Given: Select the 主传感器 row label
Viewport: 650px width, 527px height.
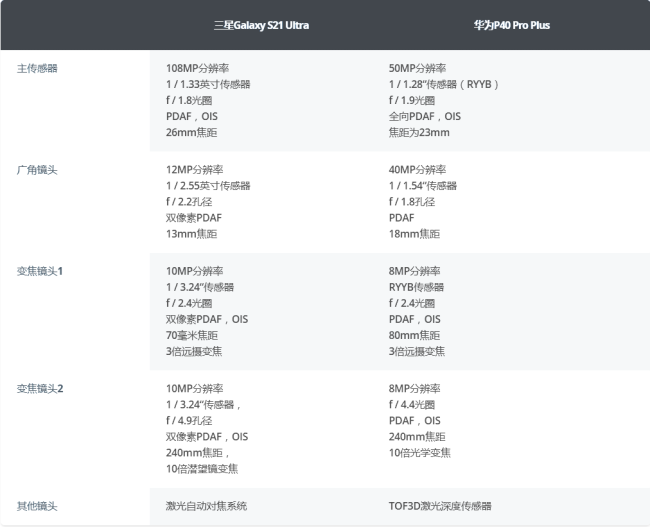Looking at the screenshot, I should 37,68.
